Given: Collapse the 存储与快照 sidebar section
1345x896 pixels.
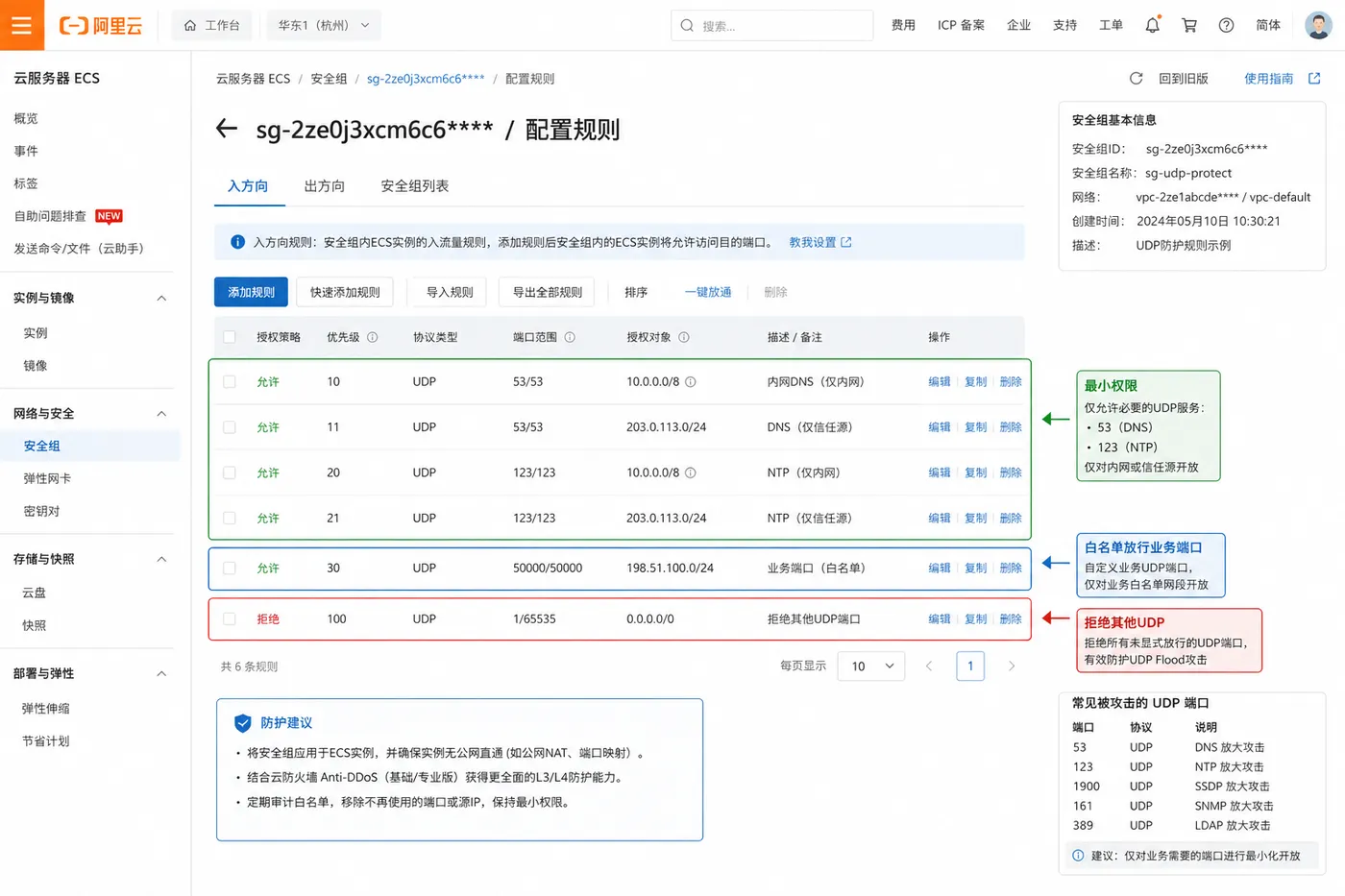Looking at the screenshot, I should tap(161, 559).
